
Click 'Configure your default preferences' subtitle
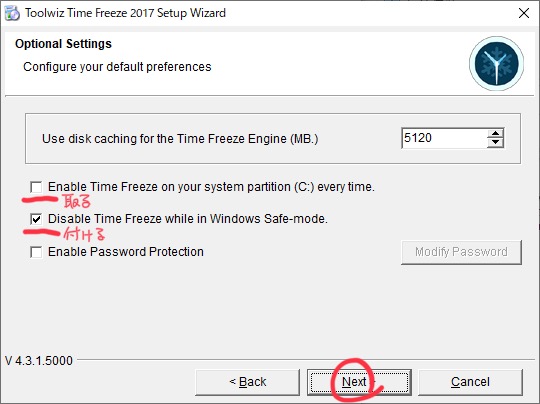pos(117,67)
